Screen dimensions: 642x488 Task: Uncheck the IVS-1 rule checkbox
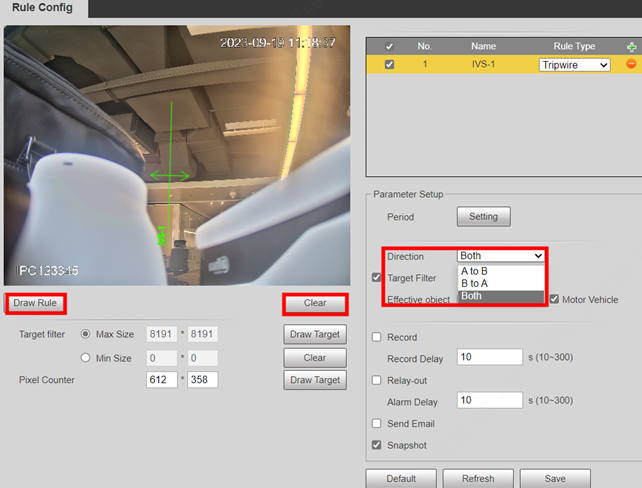[x=389, y=65]
